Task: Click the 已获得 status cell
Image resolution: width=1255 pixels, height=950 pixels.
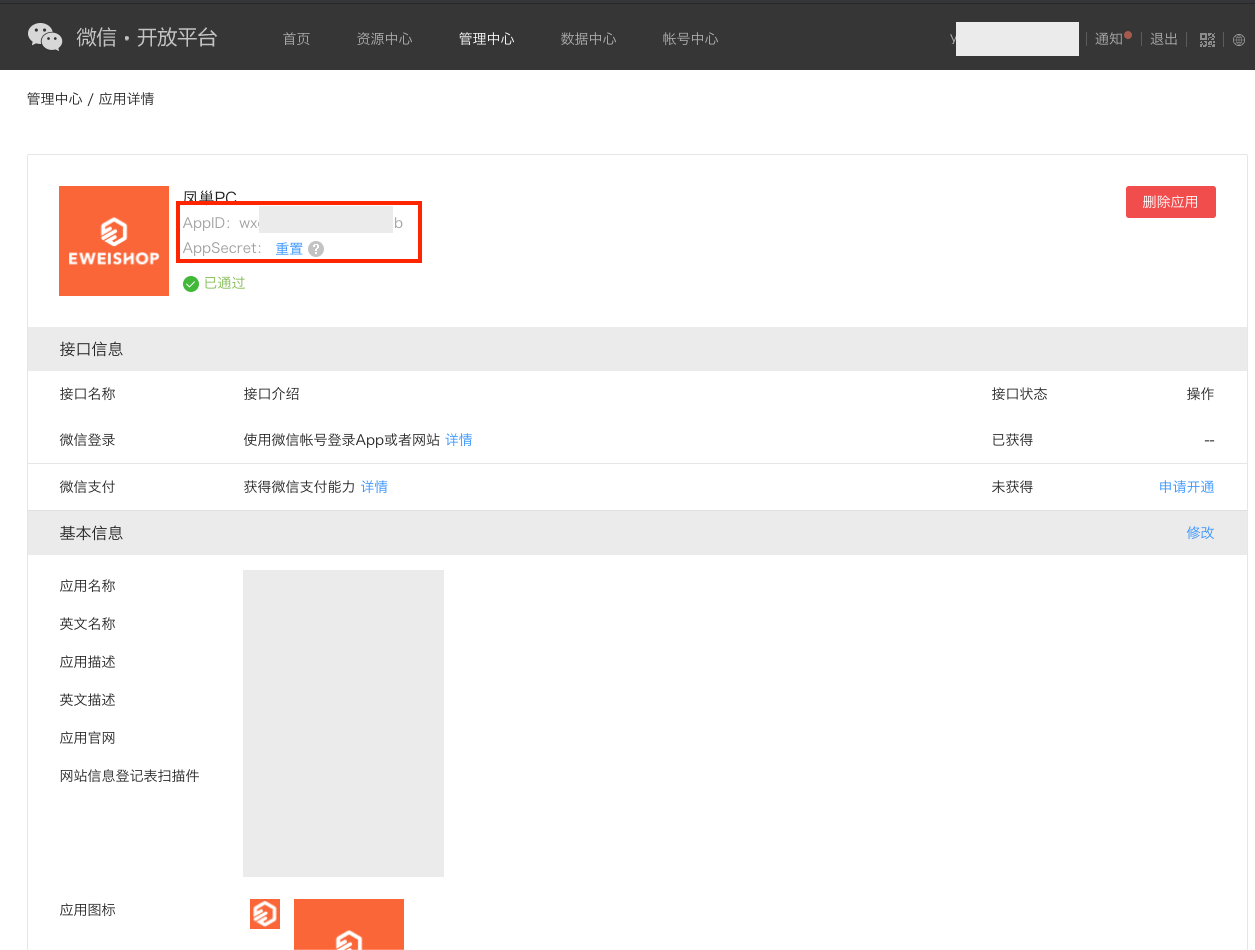Action: (x=1013, y=440)
